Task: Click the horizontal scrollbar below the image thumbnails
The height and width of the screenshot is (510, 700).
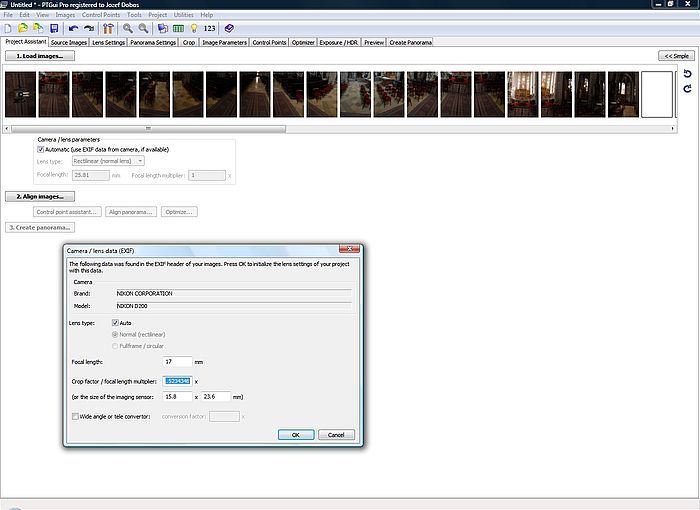Action: pos(340,129)
